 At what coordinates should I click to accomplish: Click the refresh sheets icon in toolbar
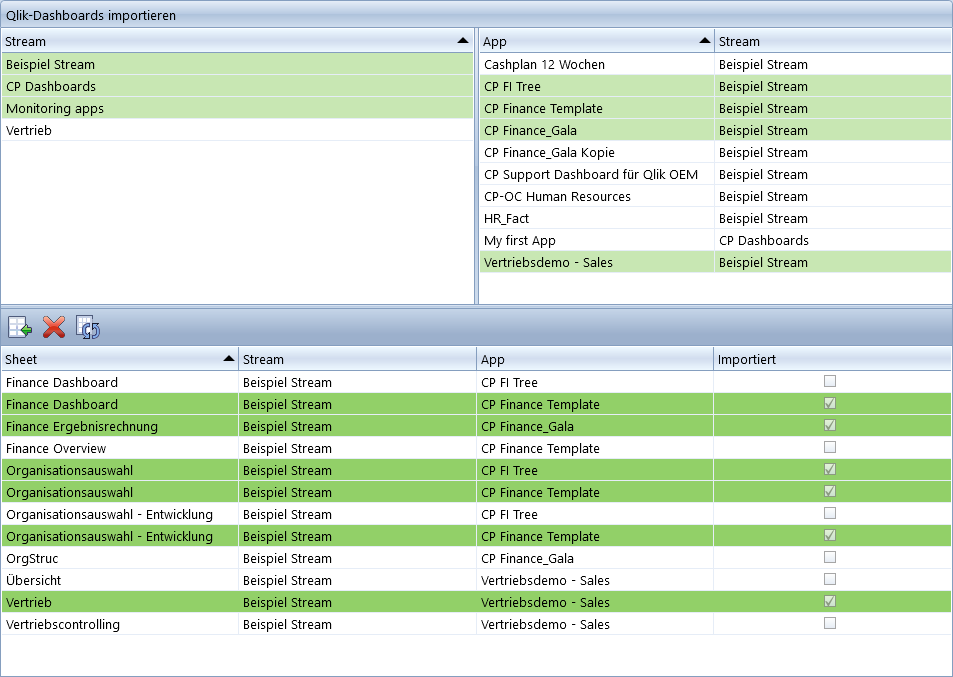(88, 327)
